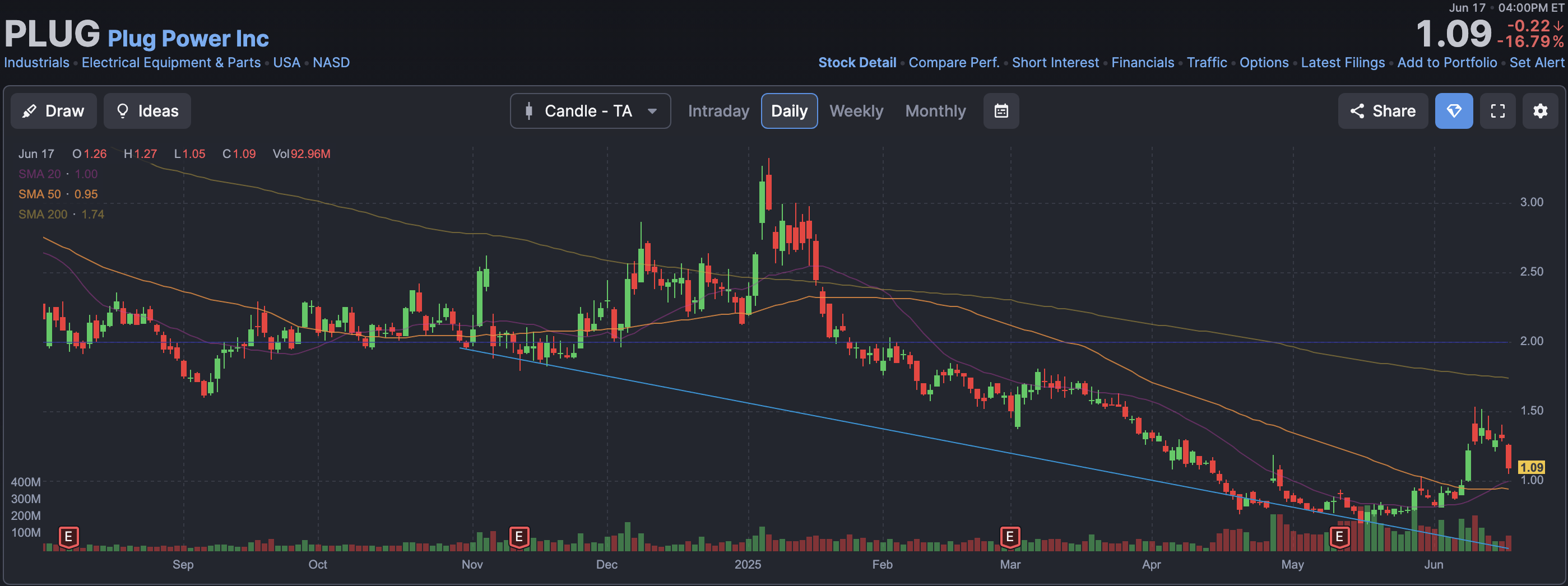Image resolution: width=1568 pixels, height=586 pixels.
Task: Click the earnings marker in May
Action: pos(1339,537)
